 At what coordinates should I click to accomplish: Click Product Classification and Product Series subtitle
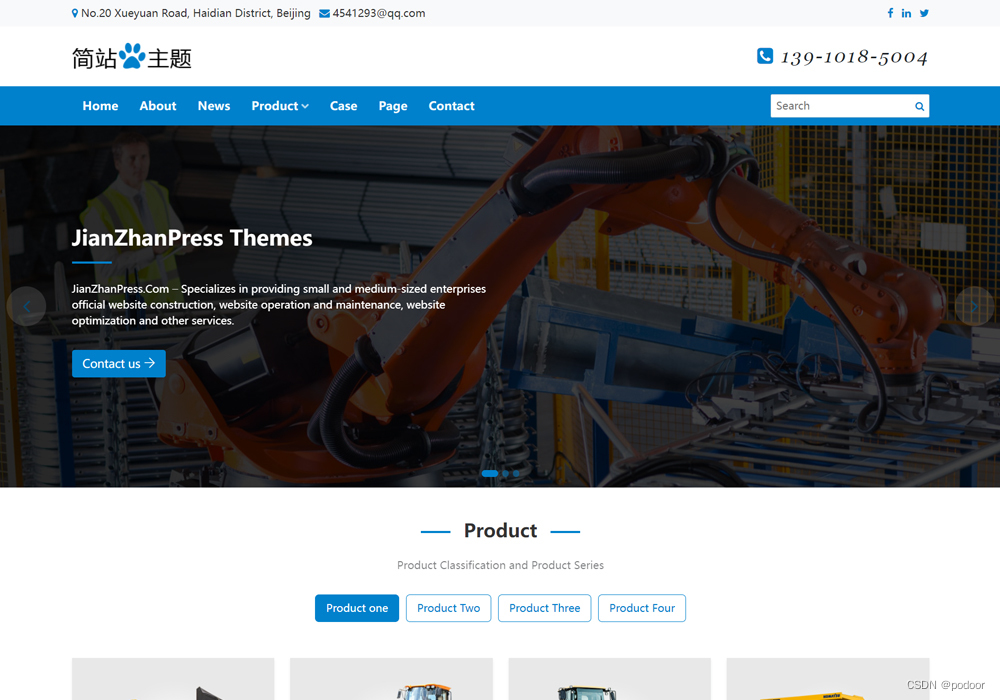pos(500,565)
